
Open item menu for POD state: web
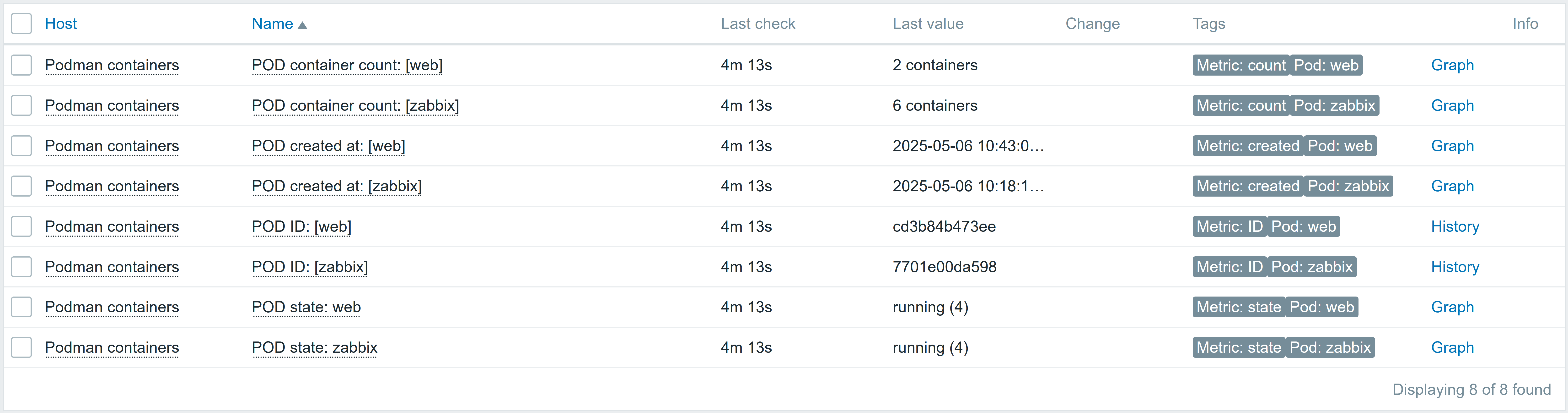(306, 307)
